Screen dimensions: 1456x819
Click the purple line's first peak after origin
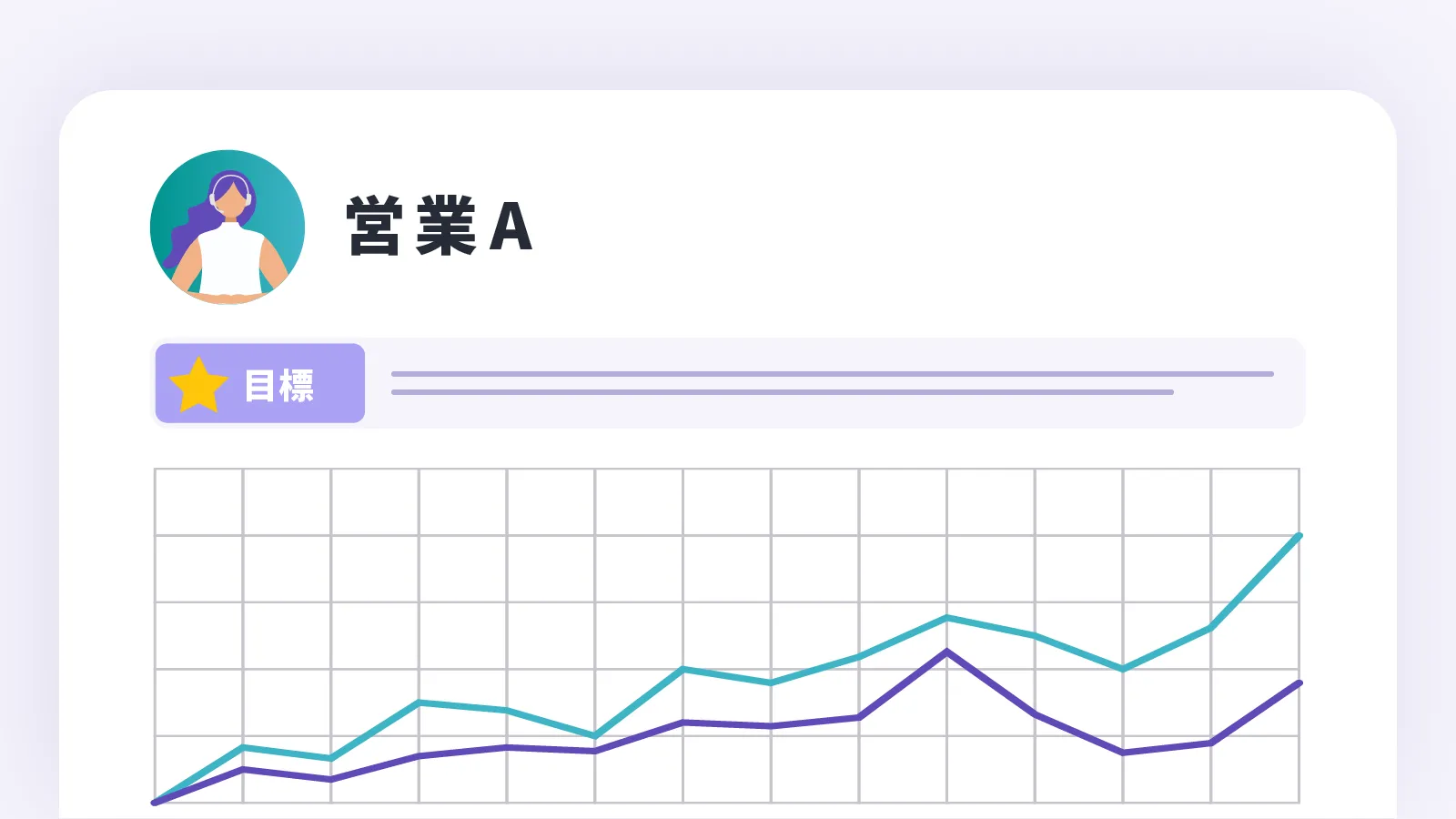pos(243,770)
